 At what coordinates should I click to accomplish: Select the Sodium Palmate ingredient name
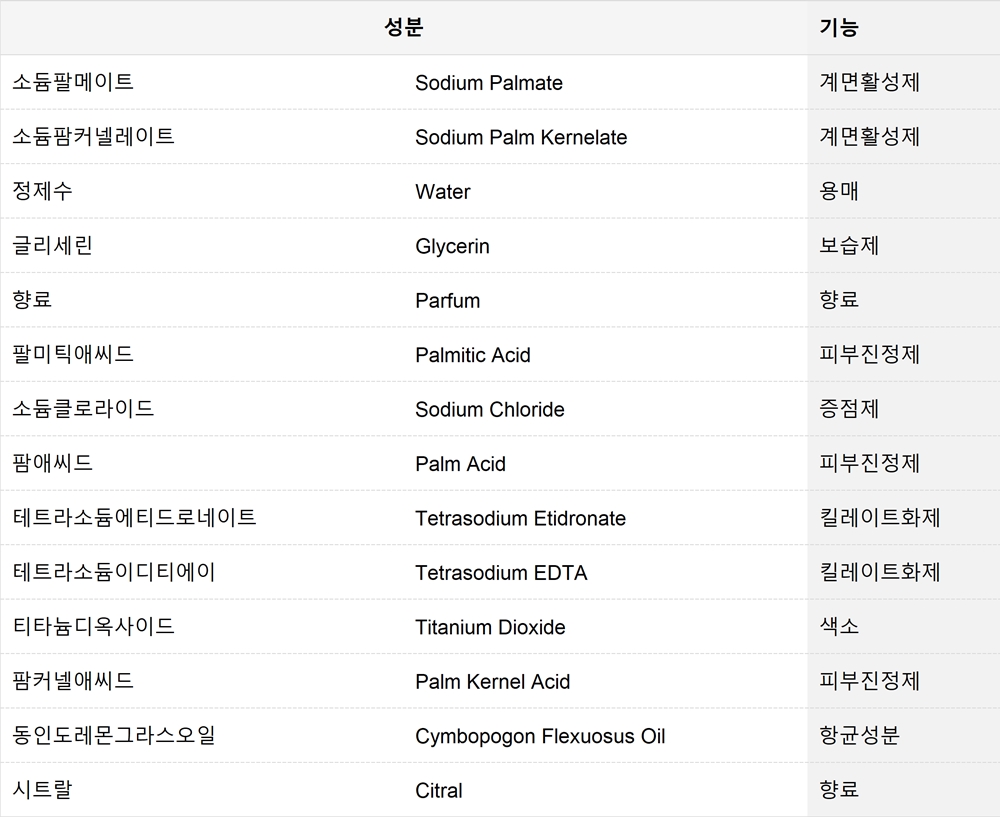(x=489, y=83)
